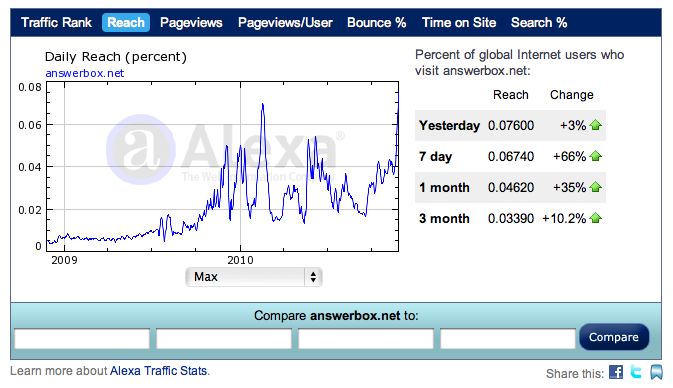
Task: Click the green up arrow for 7 day
Action: (x=596, y=156)
